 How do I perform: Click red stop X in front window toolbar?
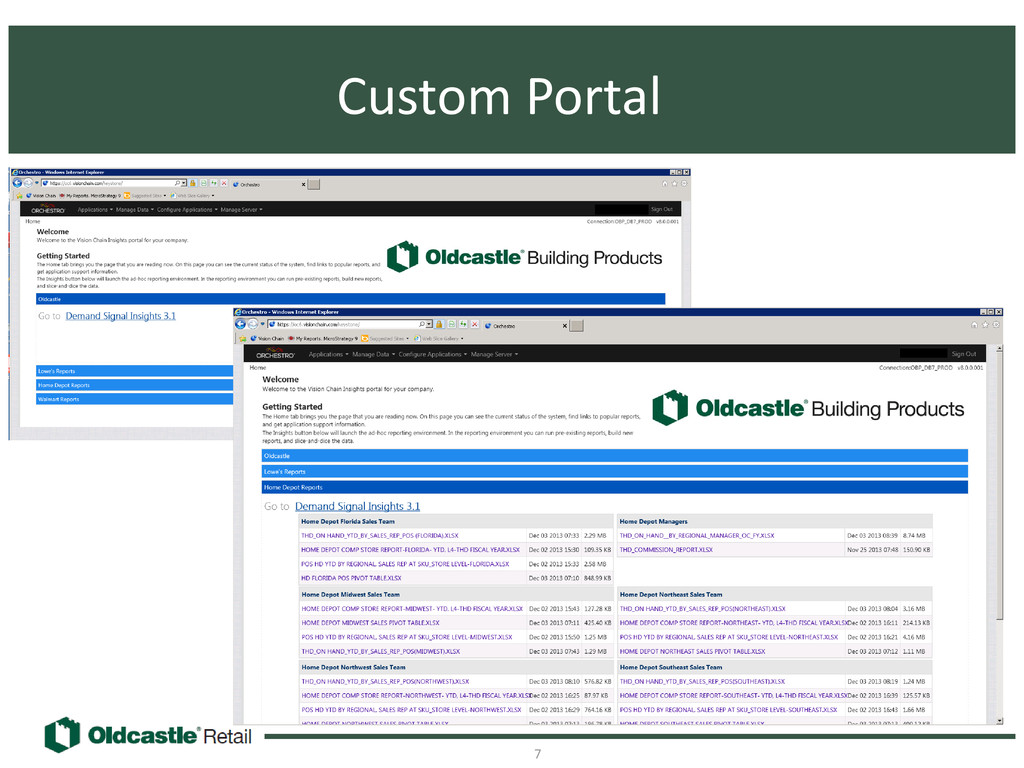(x=475, y=324)
